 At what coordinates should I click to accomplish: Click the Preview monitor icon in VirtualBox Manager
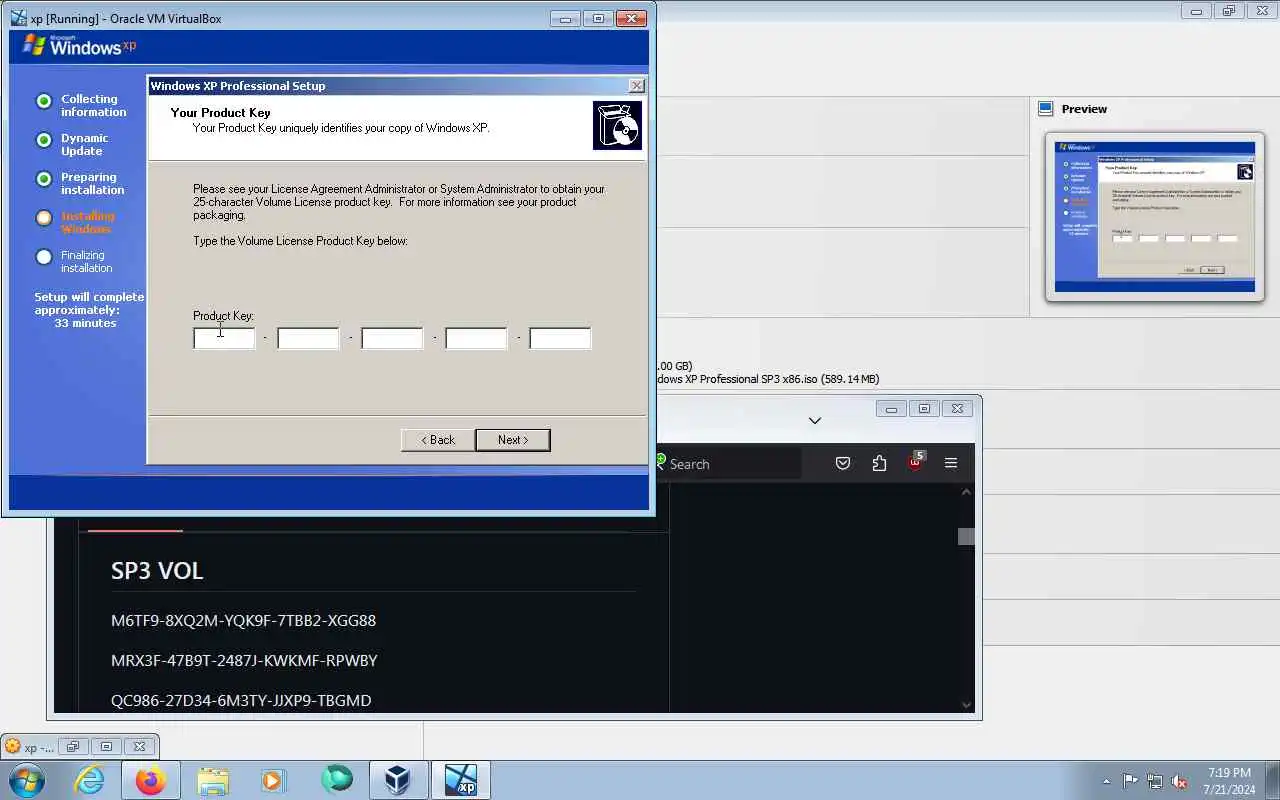click(1046, 109)
